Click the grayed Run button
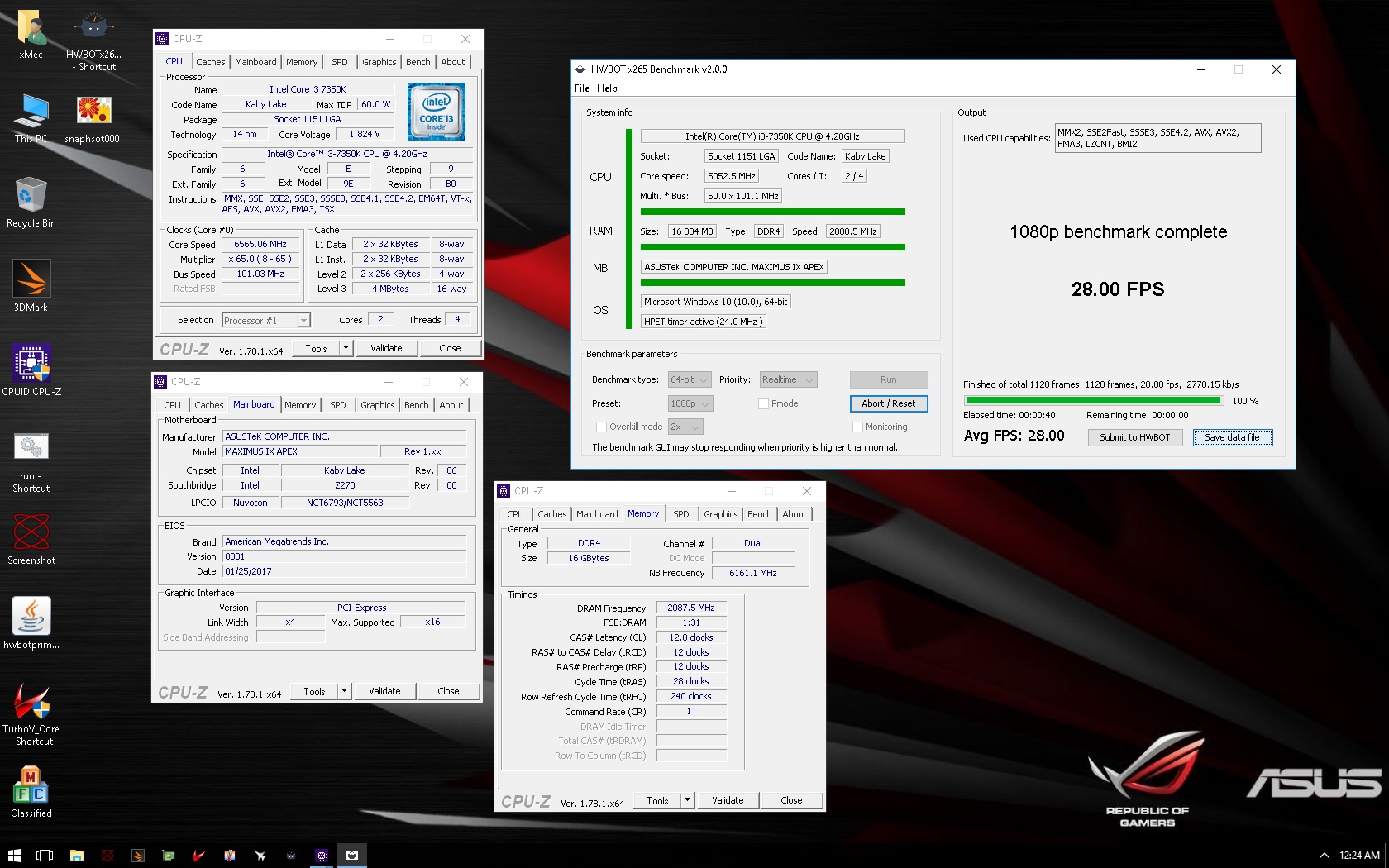The width and height of the screenshot is (1389, 868). coord(889,379)
